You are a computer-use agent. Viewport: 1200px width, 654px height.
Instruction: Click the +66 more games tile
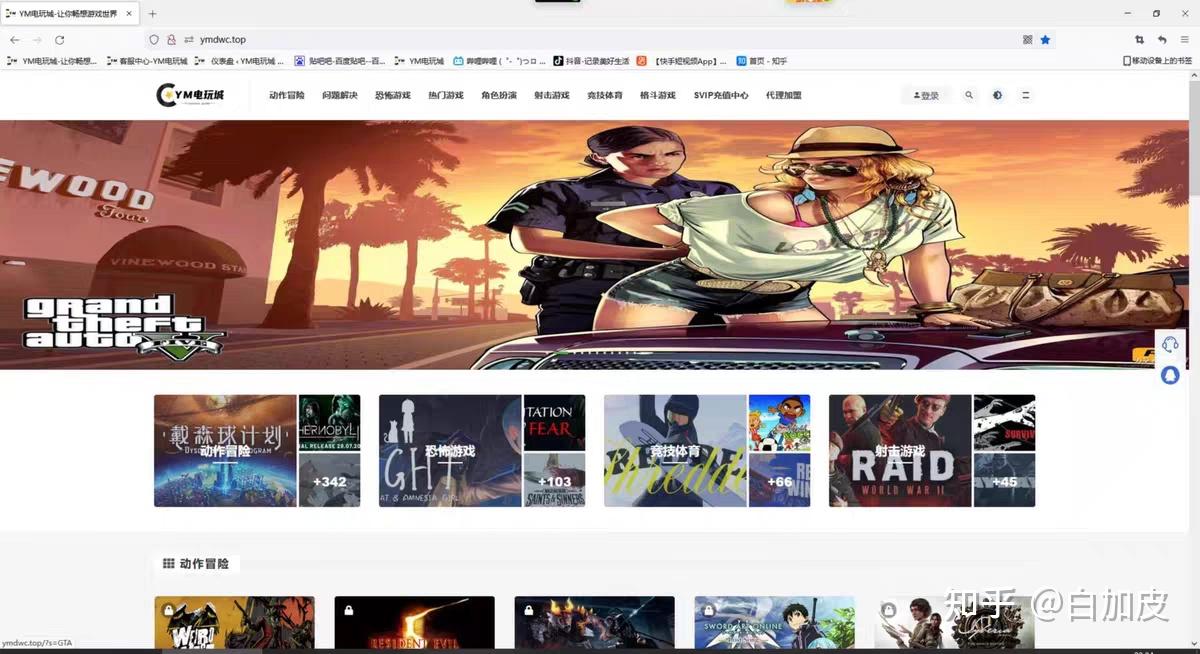[779, 480]
